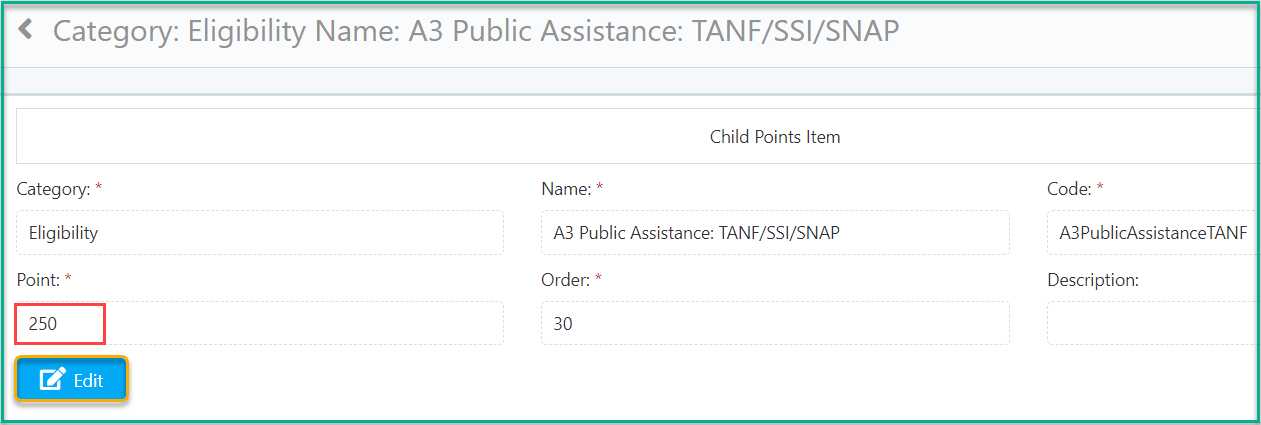Click the Child Points Item header
The height and width of the screenshot is (425, 1261).
point(775,137)
